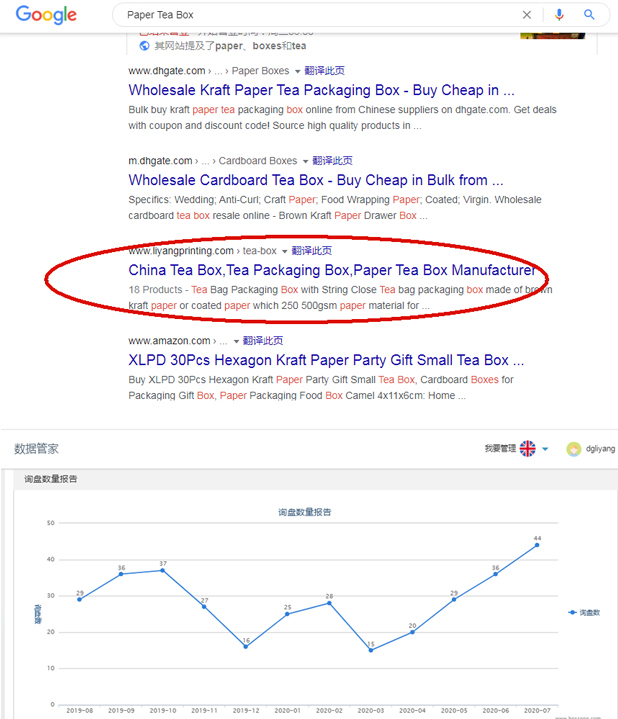
Task: Expand the arrow next to Paper Boxes breadcrumb
Action: (297, 71)
